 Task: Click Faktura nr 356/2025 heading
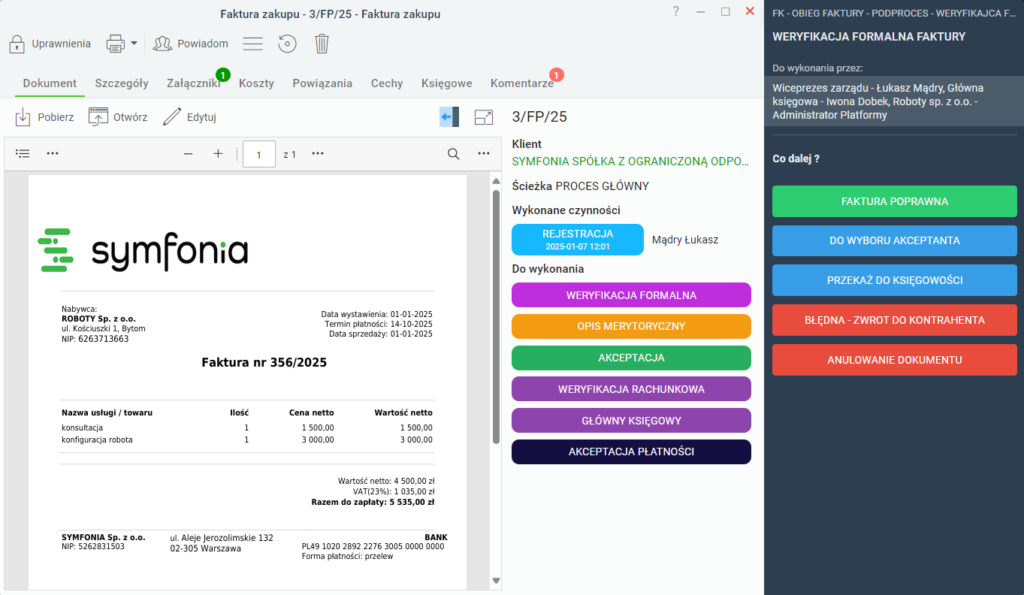264,362
